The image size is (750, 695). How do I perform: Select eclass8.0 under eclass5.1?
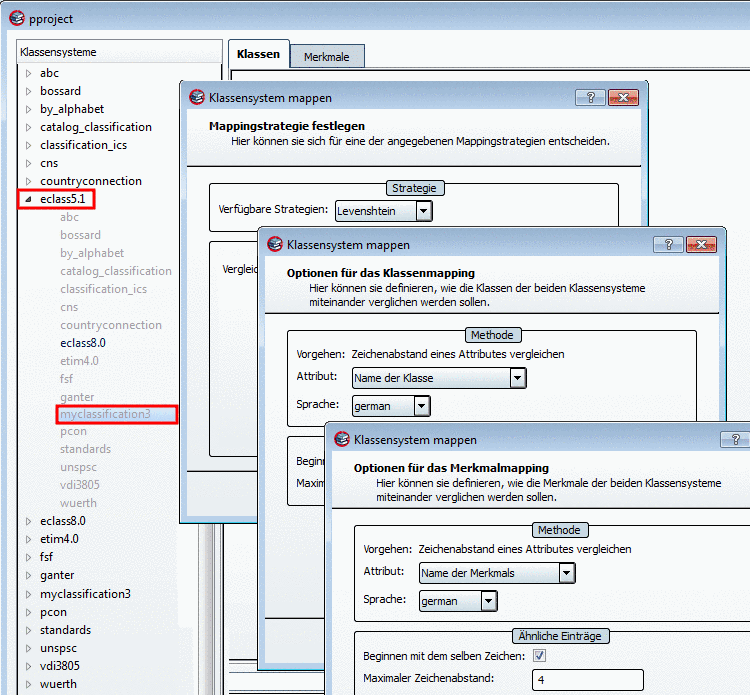83,343
